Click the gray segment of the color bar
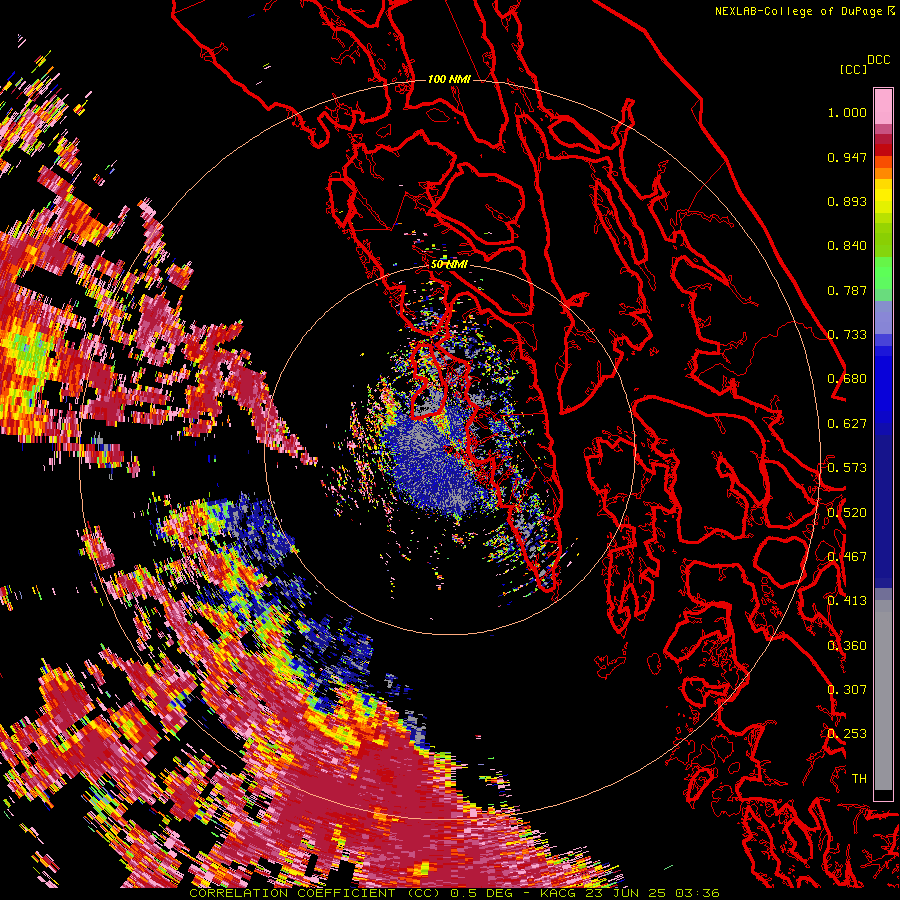 pos(883,695)
